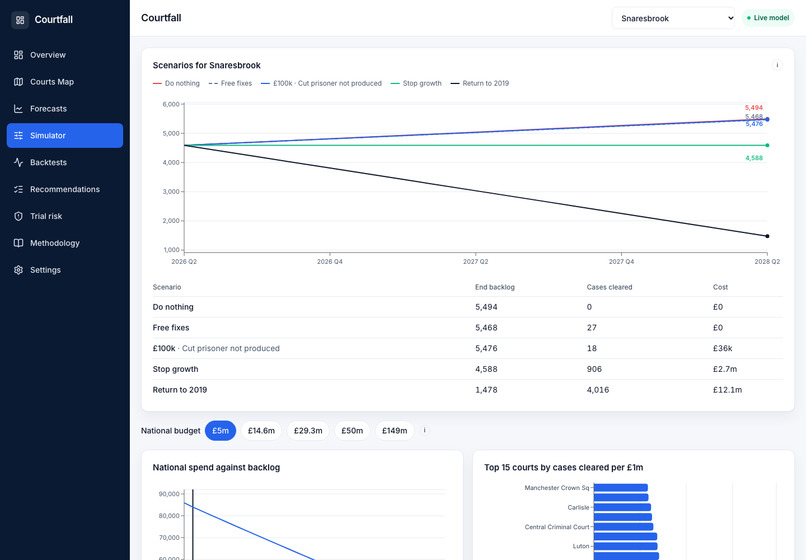This screenshot has height=560, width=806.
Task: Click the £2.7m cost value
Action: click(725, 369)
